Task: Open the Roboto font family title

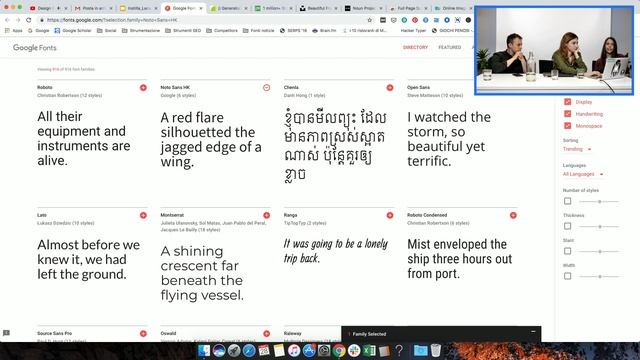Action: pyautogui.click(x=44, y=87)
